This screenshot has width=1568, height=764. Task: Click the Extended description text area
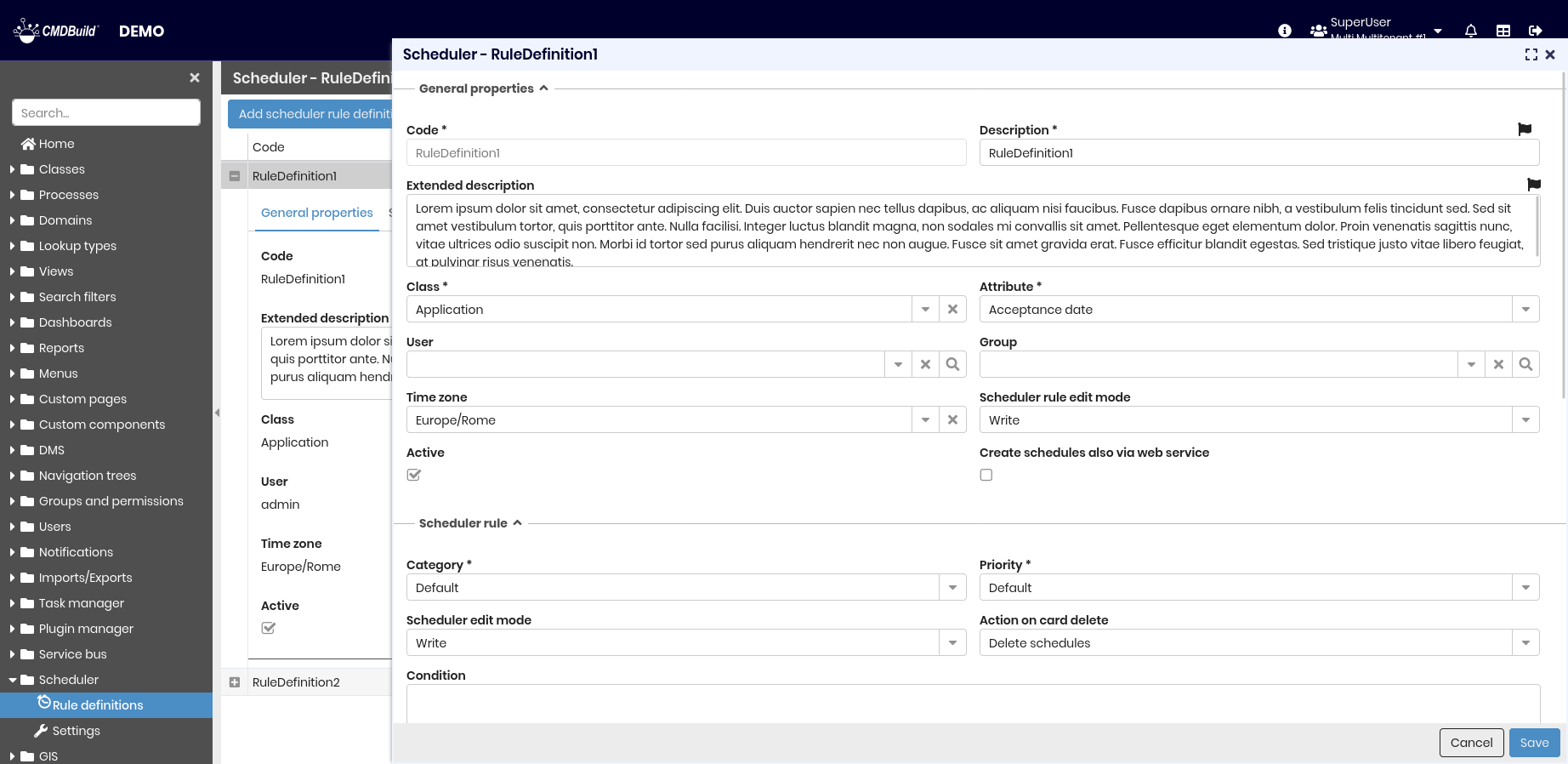[x=973, y=231]
